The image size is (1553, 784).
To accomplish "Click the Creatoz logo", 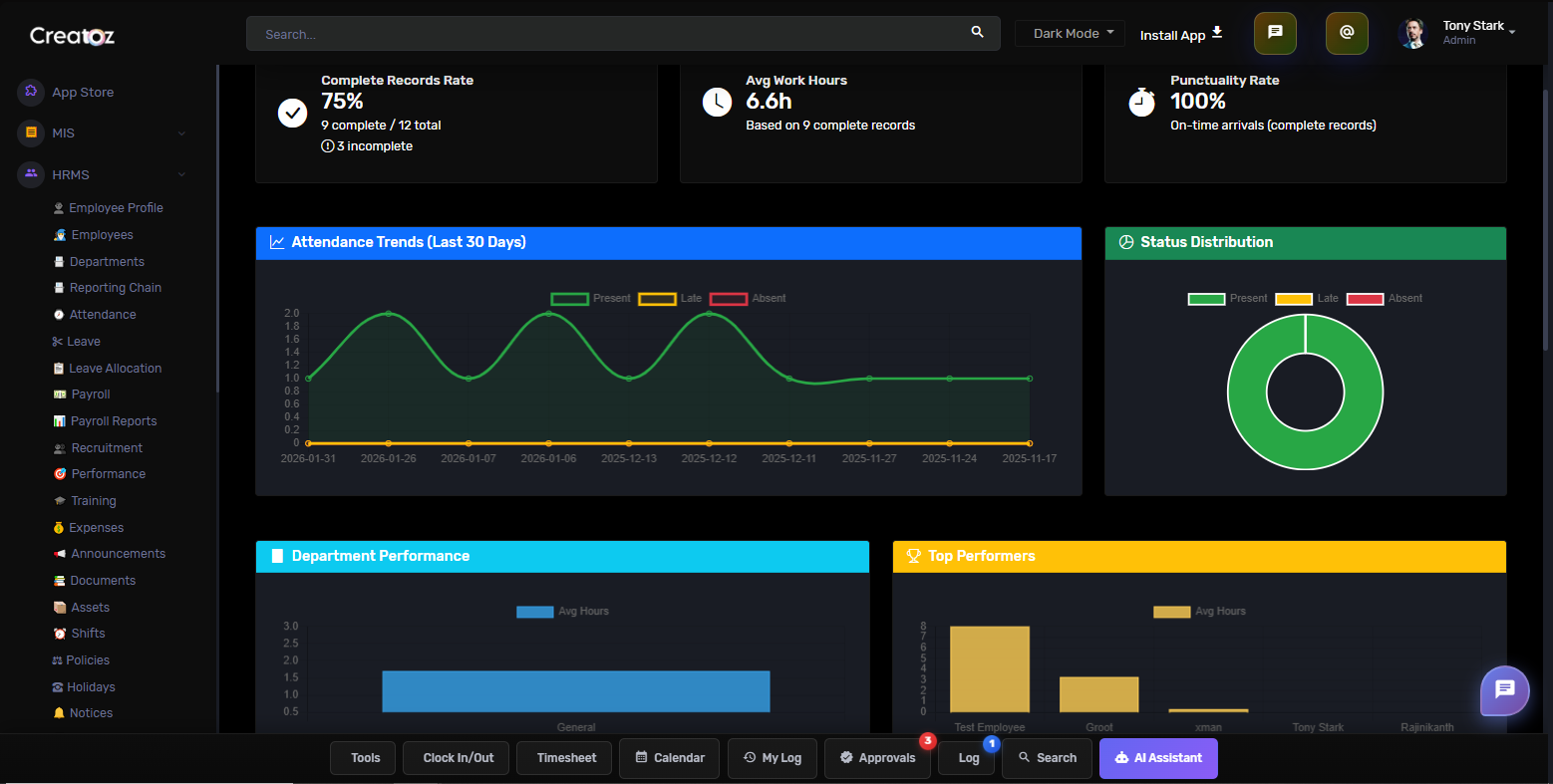I will pos(72,36).
